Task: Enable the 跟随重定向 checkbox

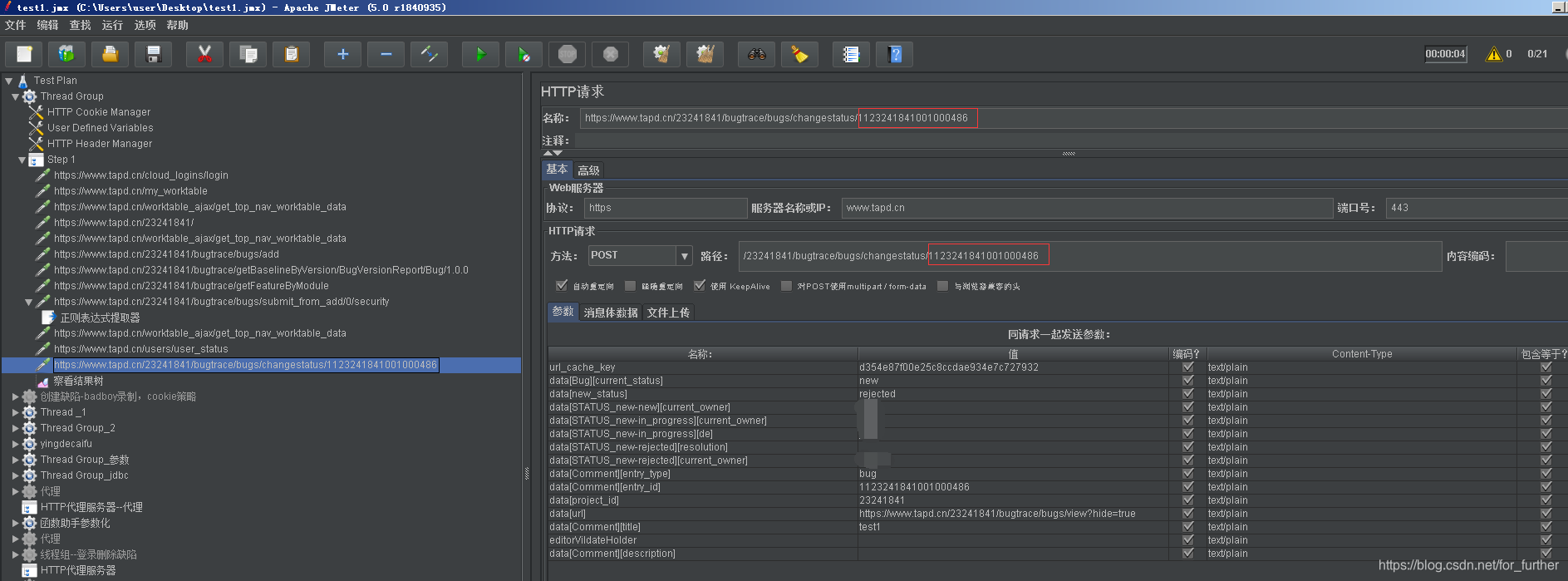Action: point(630,286)
